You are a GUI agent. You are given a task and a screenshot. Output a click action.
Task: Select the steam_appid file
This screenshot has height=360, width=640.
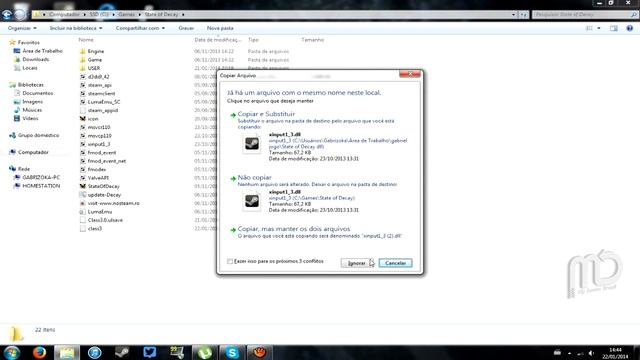(103, 110)
